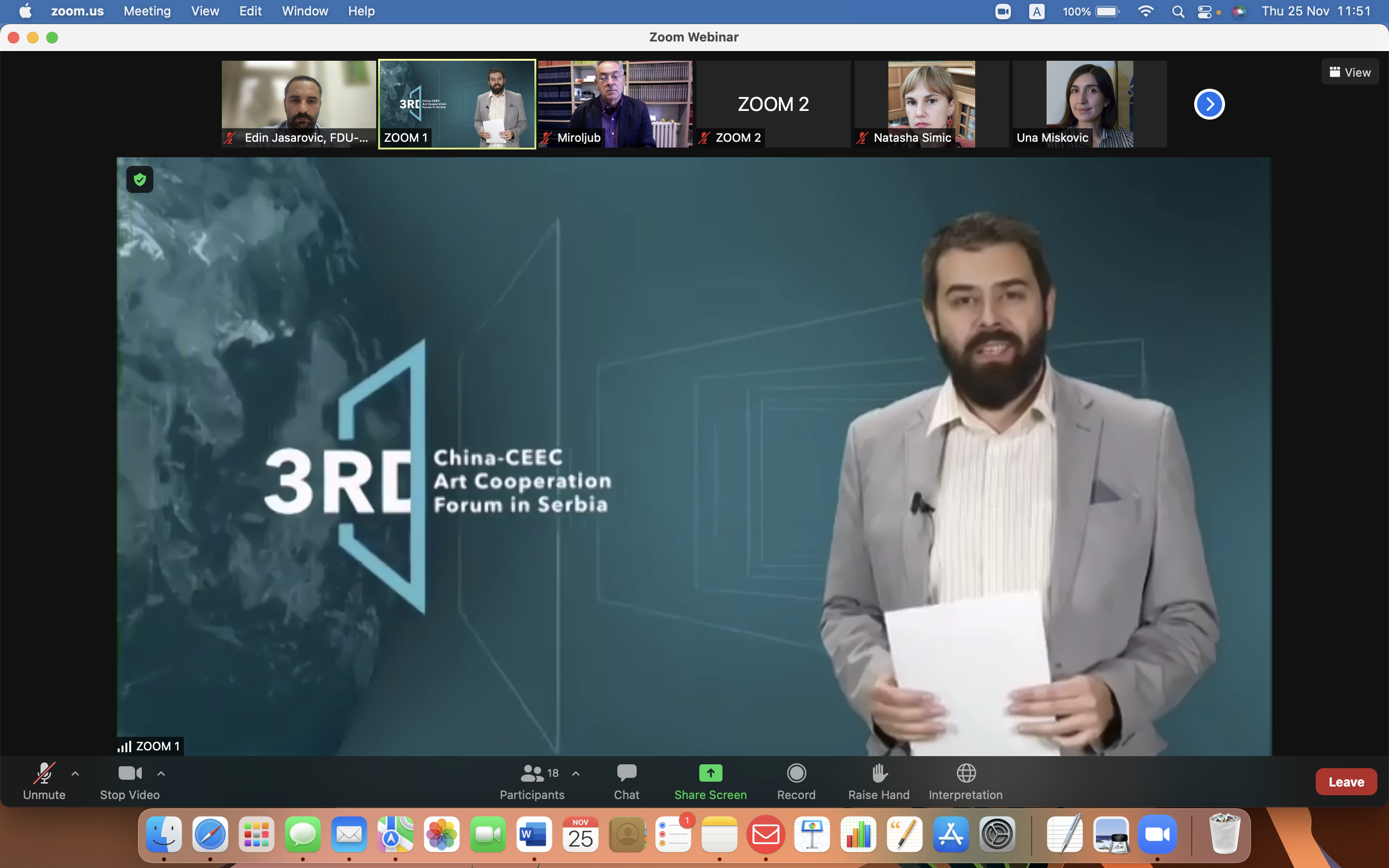Open the Window menu

305,11
